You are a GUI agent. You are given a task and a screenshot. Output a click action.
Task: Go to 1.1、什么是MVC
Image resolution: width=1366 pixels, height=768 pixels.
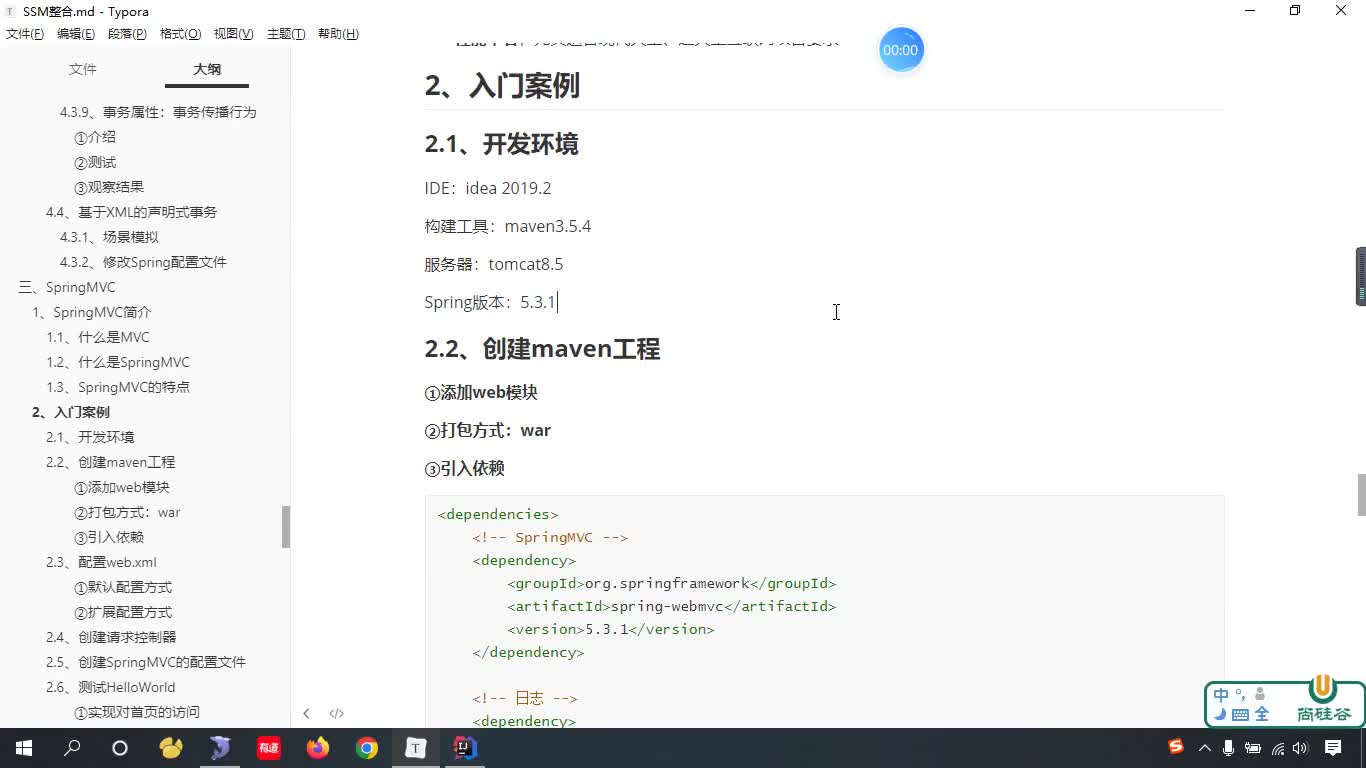98,337
